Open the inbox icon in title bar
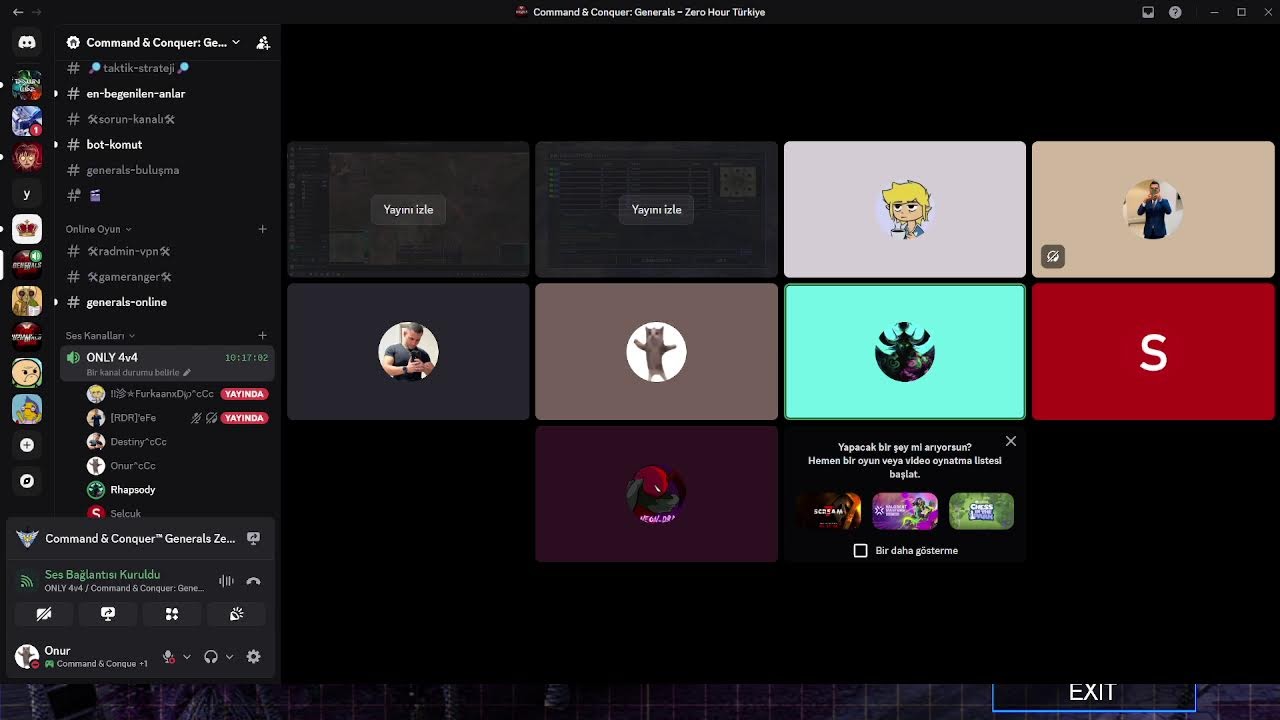Image resolution: width=1280 pixels, height=720 pixels. click(1148, 12)
